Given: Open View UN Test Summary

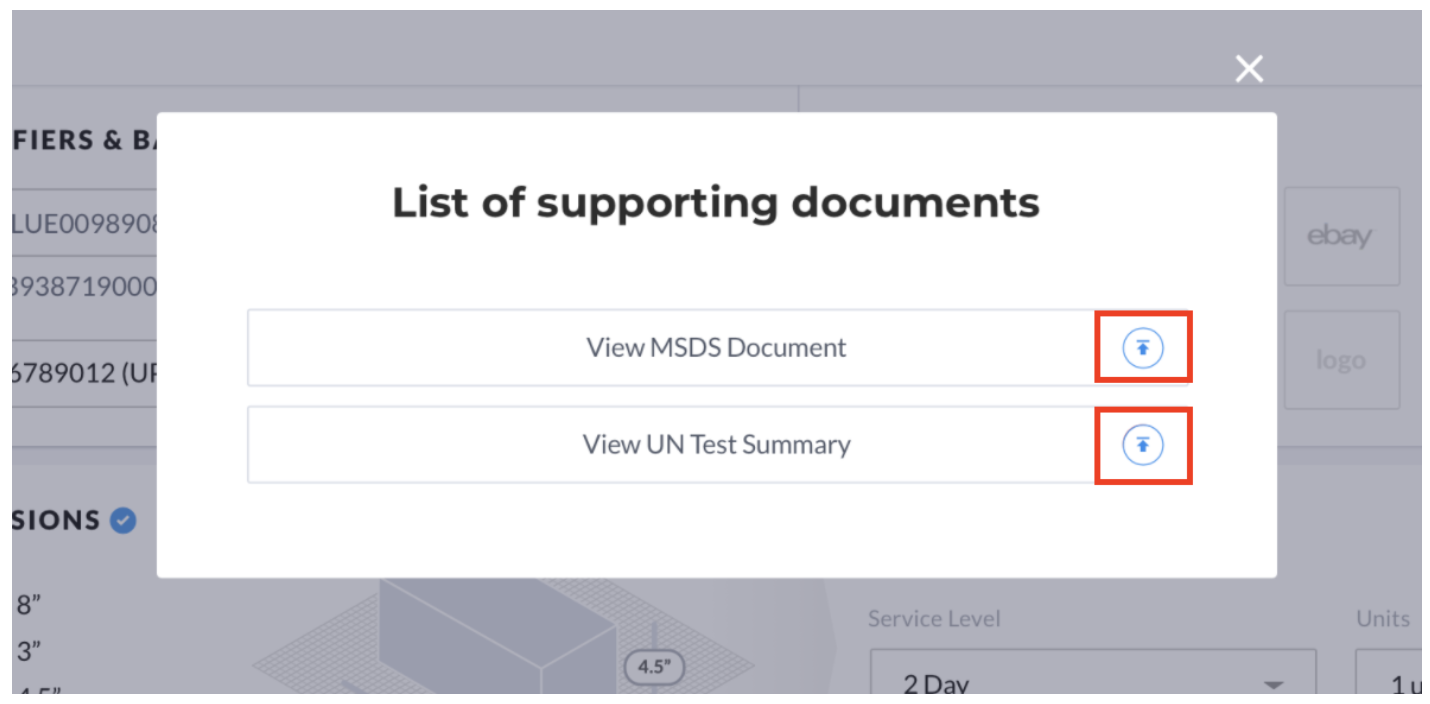Looking at the screenshot, I should [716, 445].
